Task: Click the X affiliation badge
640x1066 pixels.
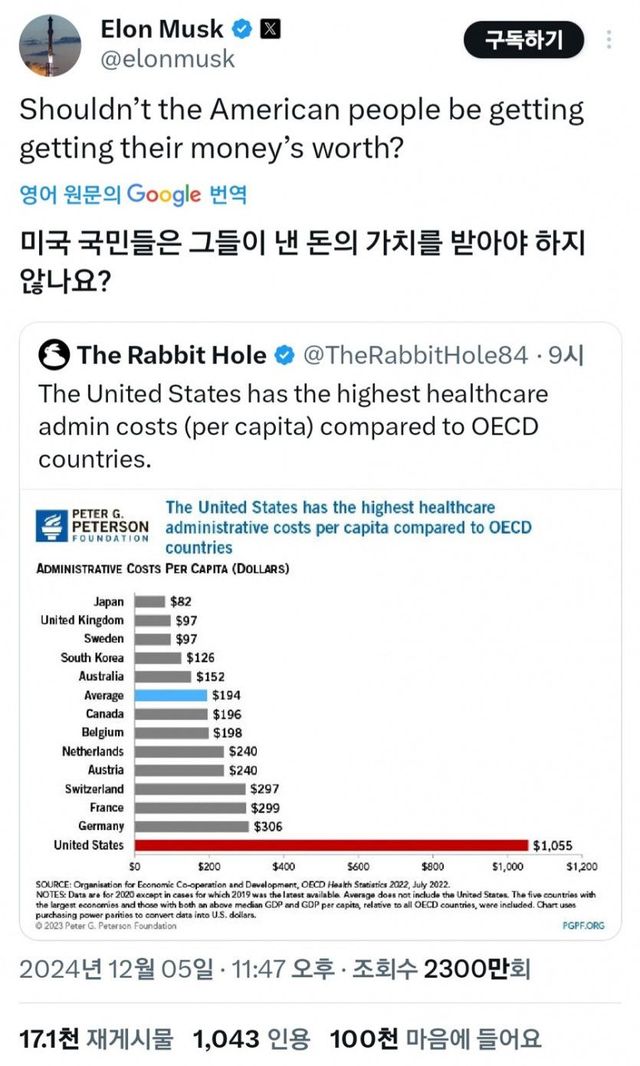Action: click(x=270, y=29)
